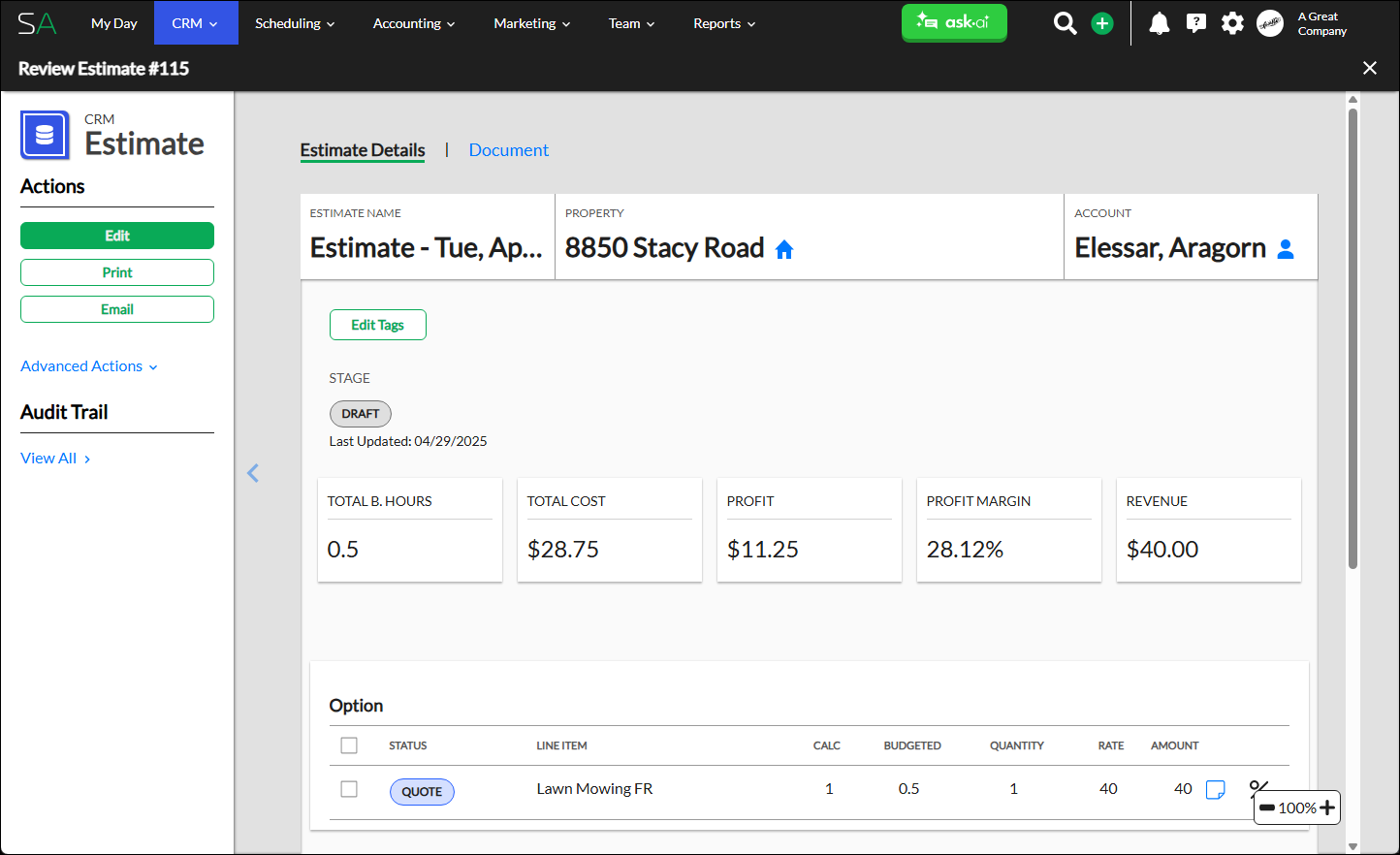Click the CALC column header
Viewport: 1400px width, 855px height.
[827, 745]
